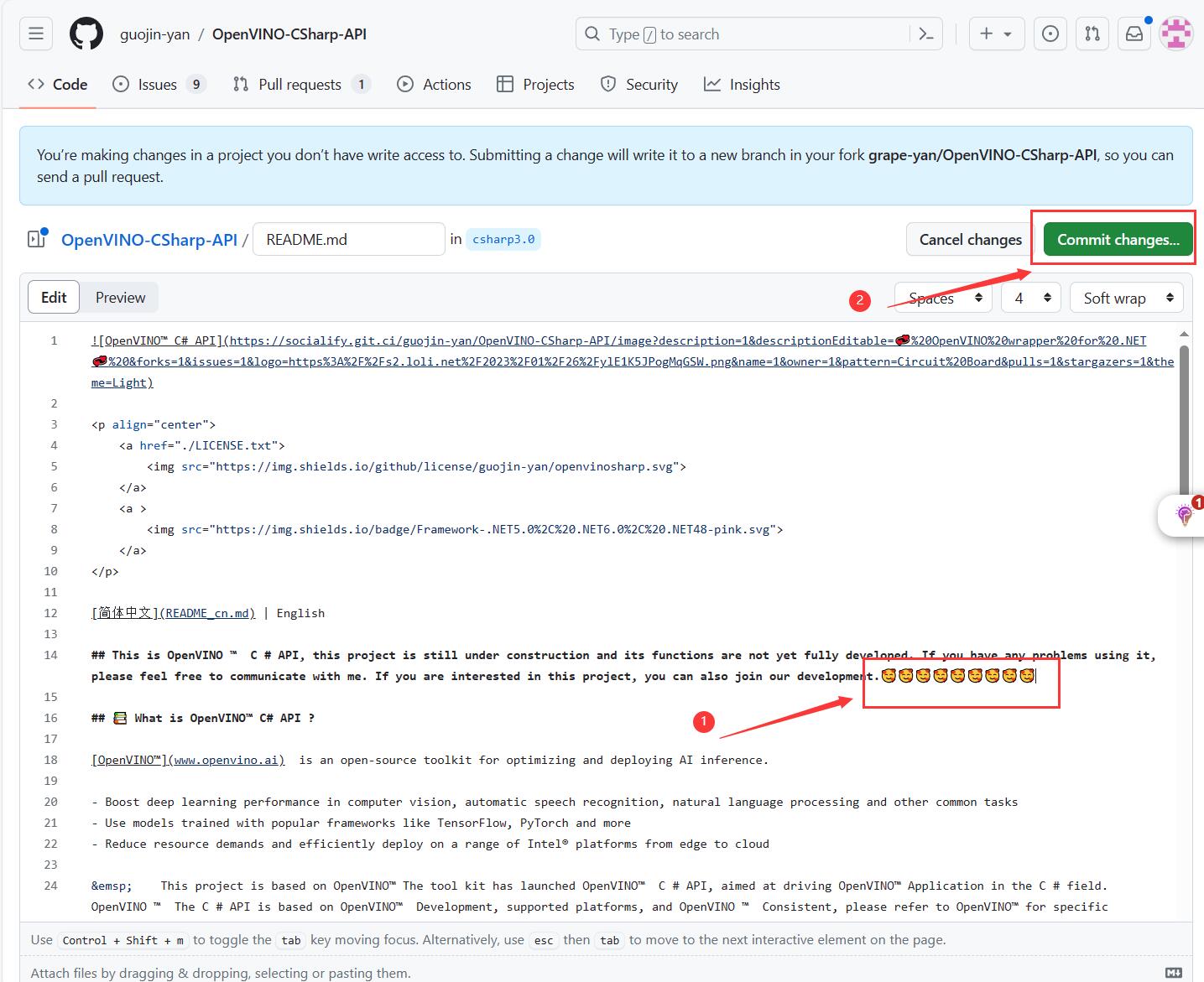Image resolution: width=1204 pixels, height=982 pixels.
Task: Click line number 16 in the gutter
Action: point(50,718)
